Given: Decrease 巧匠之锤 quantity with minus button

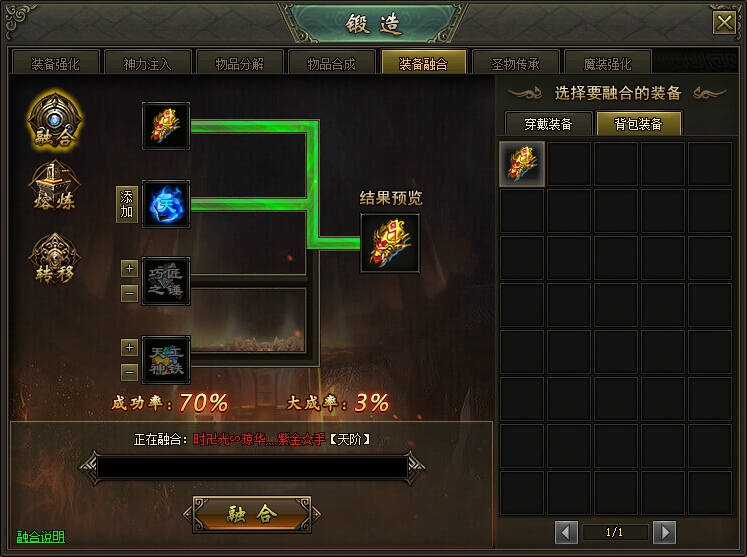Looking at the screenshot, I should 129,294.
